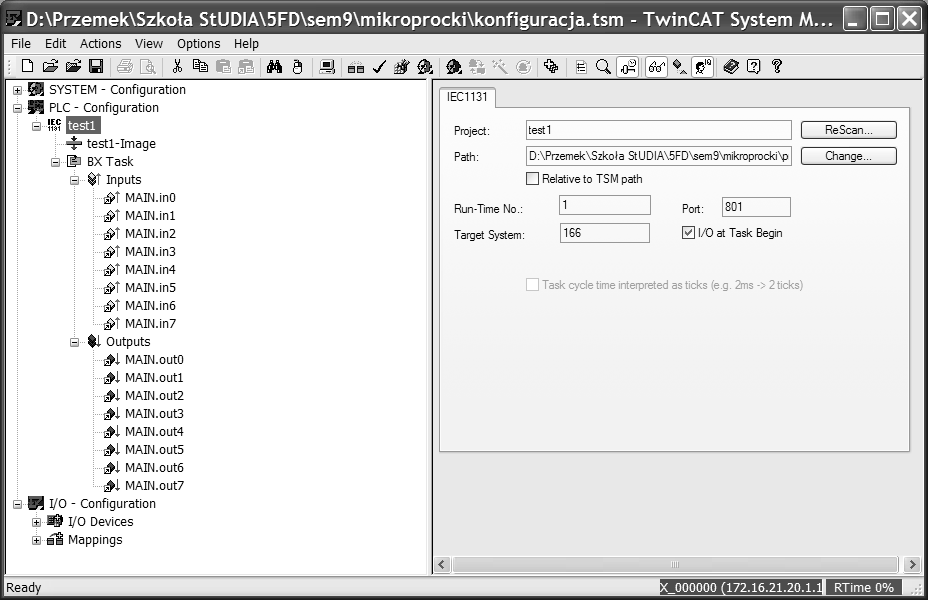Click the Show Online Data eyeglasses icon
Screen dimensions: 928x600
656,66
